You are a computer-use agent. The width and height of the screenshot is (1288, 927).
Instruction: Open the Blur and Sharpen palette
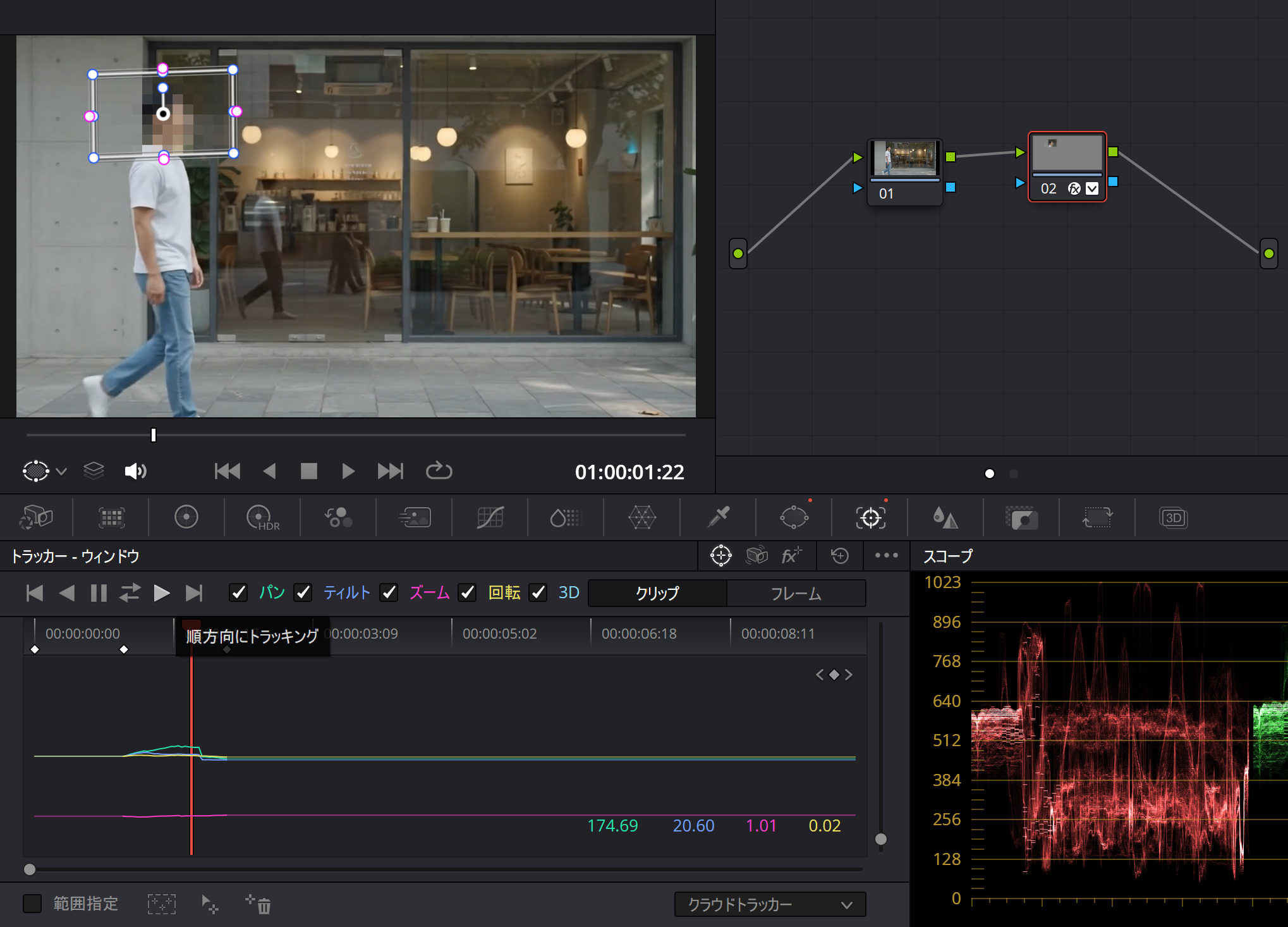coord(946,518)
